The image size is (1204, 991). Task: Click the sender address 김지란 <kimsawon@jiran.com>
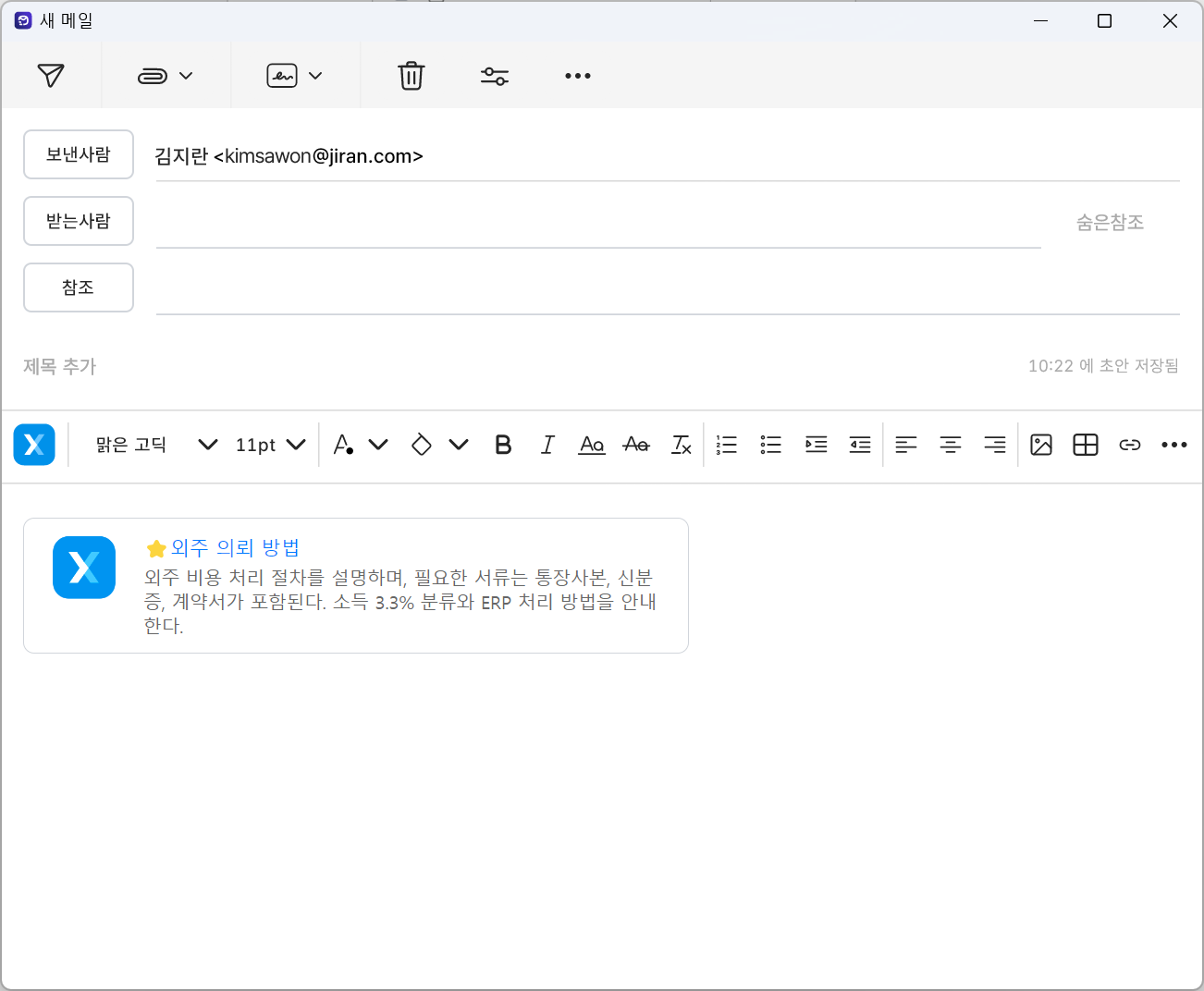point(289,156)
